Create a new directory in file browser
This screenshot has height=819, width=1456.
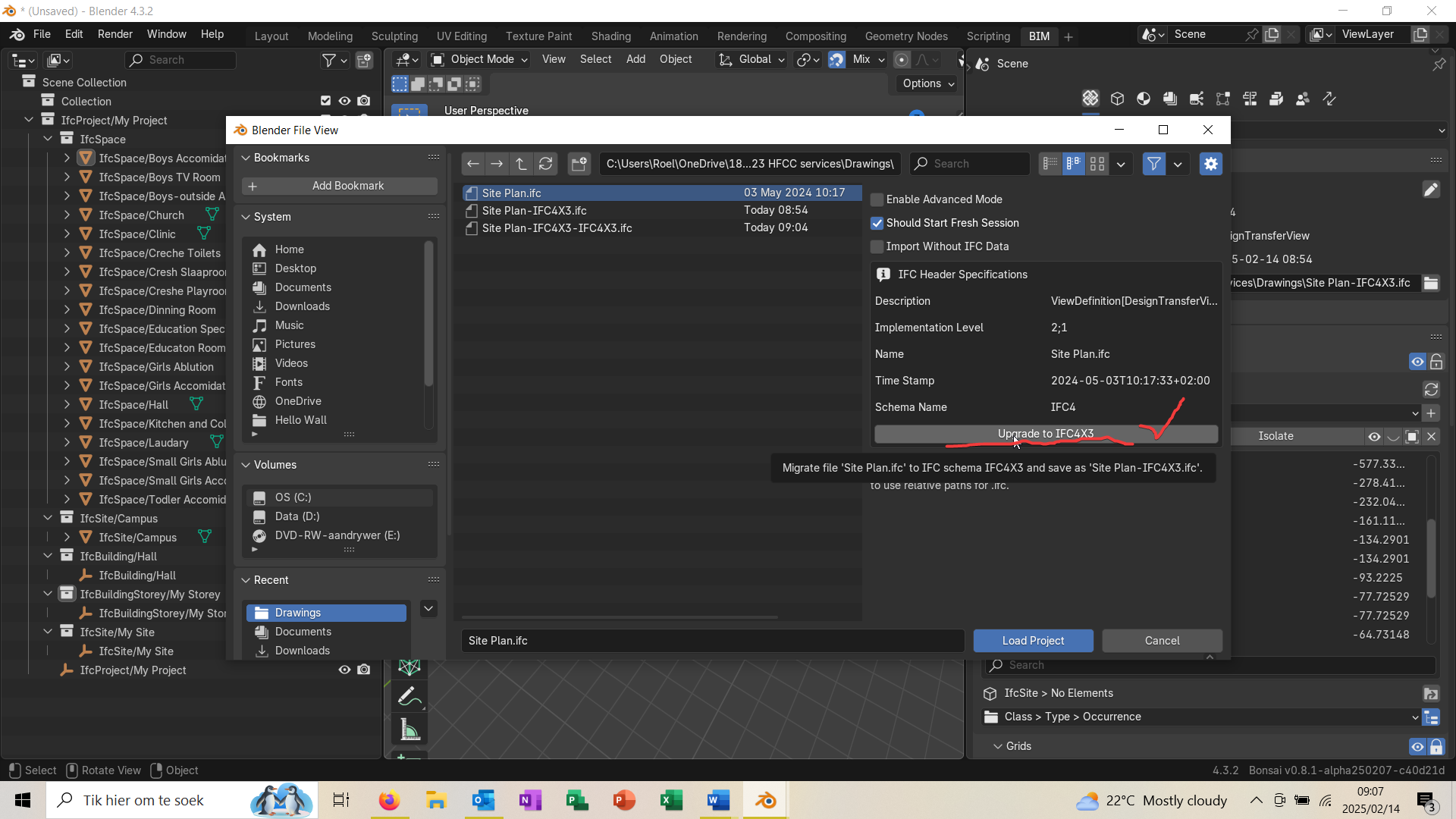(579, 164)
